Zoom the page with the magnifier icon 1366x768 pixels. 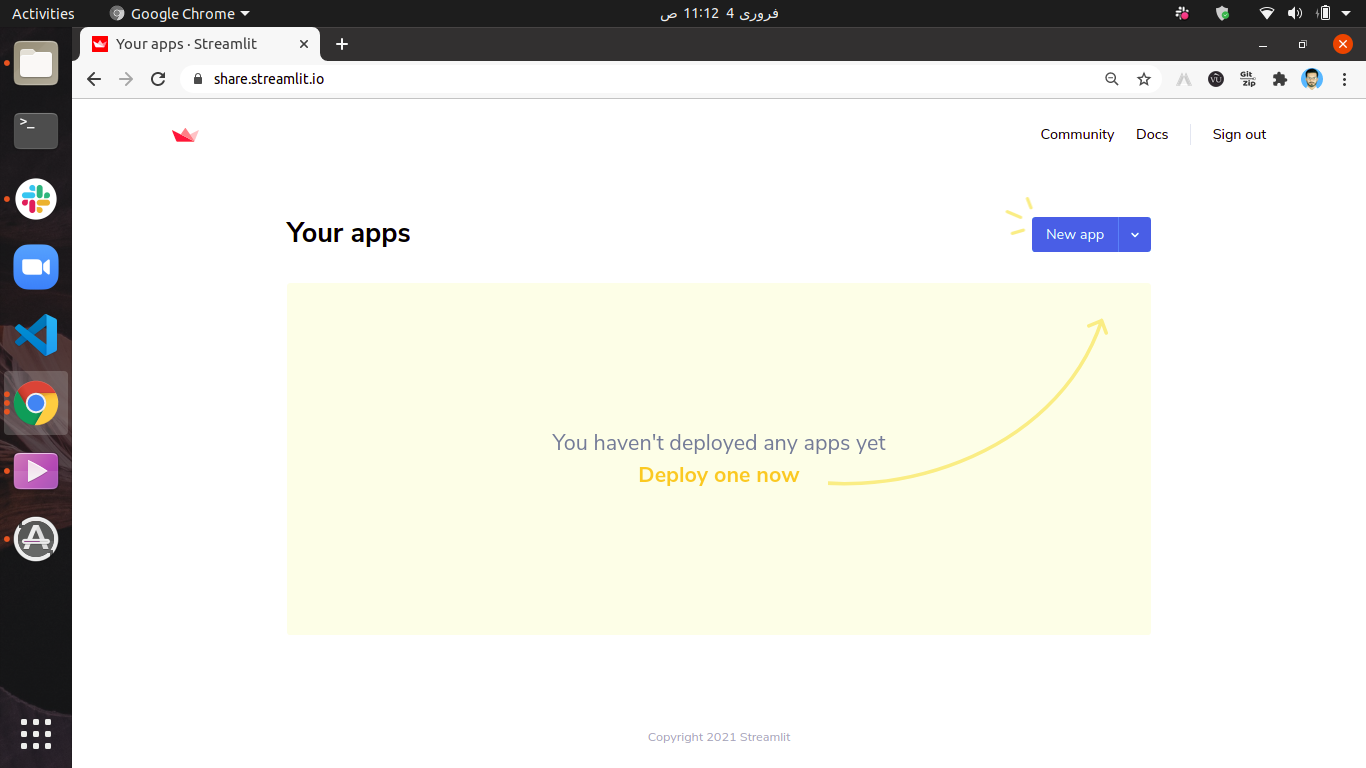[x=1112, y=78]
